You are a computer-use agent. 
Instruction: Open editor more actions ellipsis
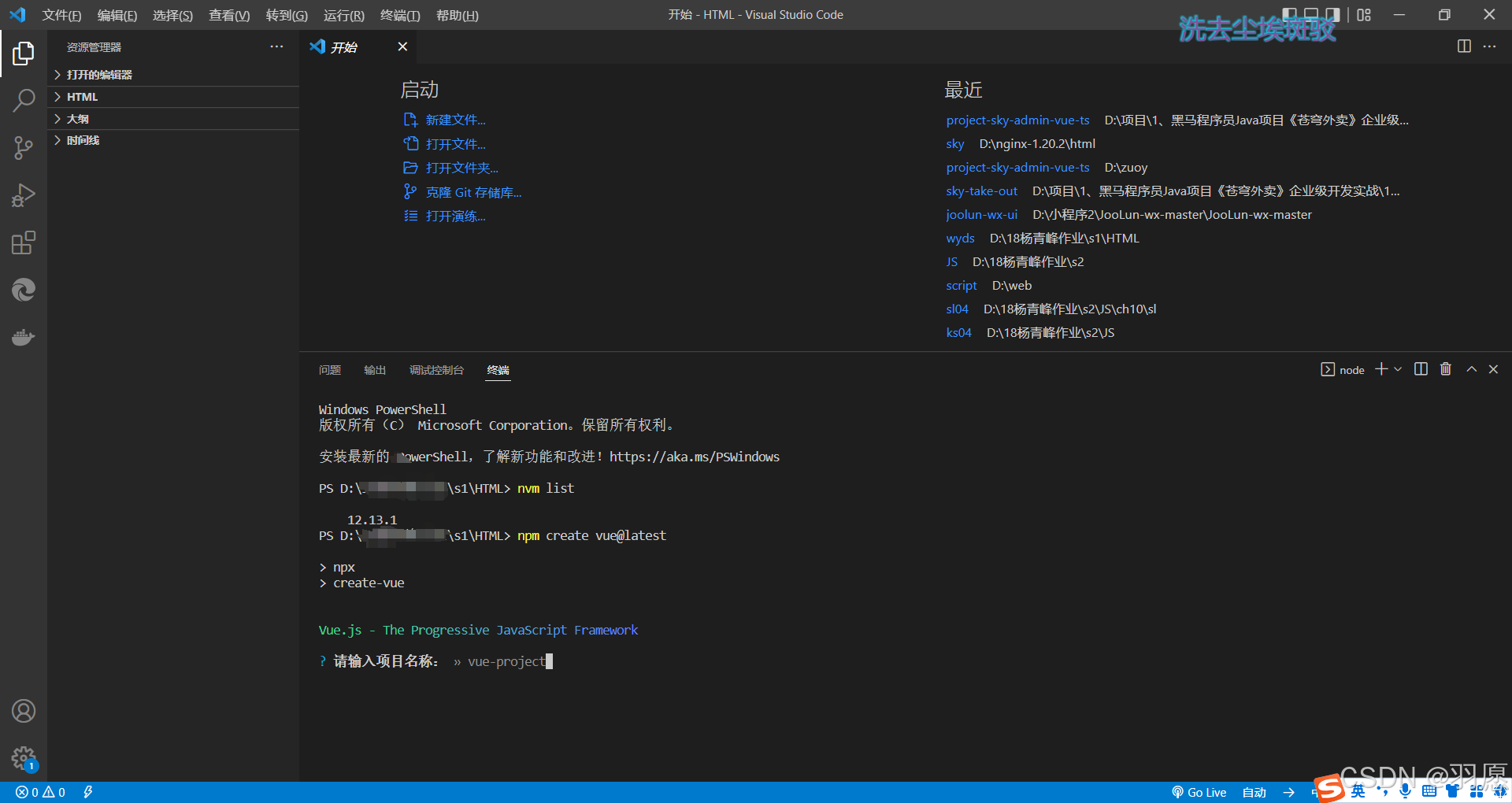[x=1489, y=46]
